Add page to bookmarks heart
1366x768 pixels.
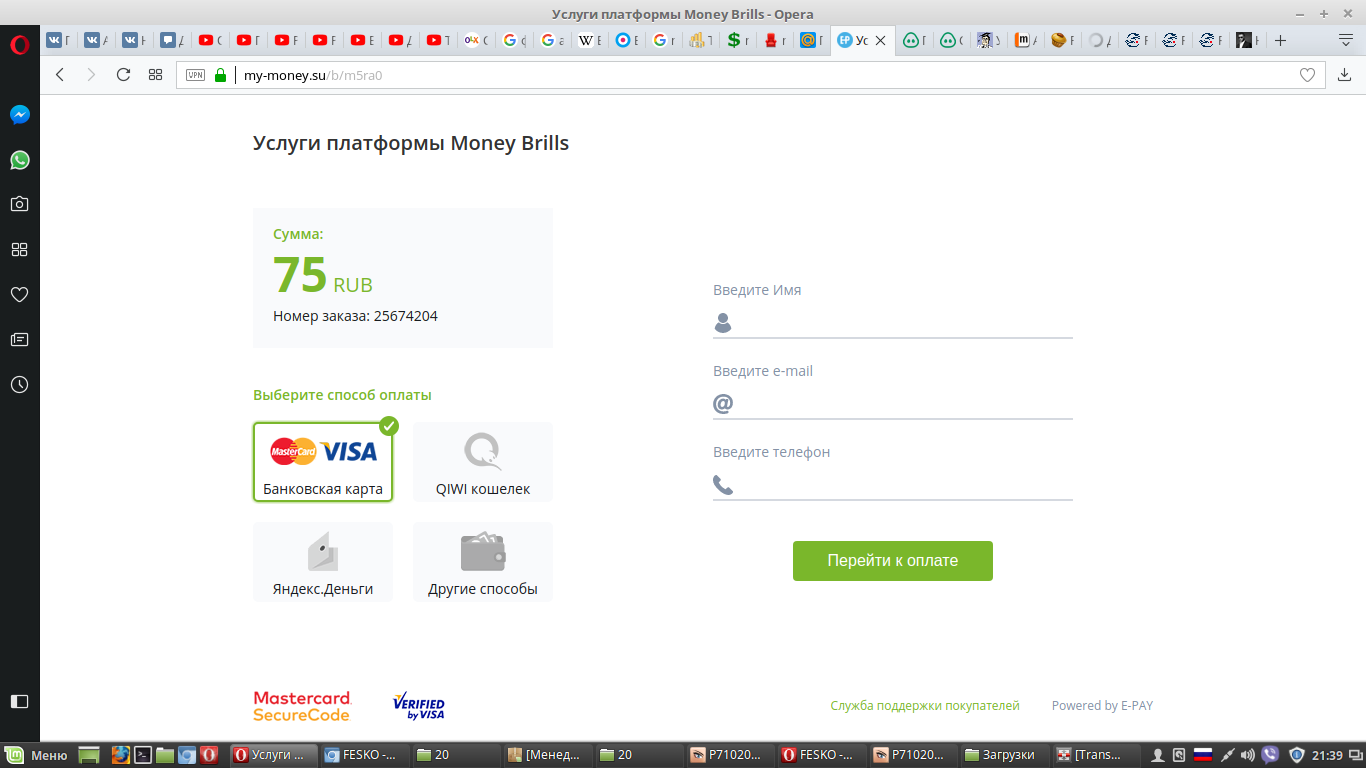coord(1307,75)
